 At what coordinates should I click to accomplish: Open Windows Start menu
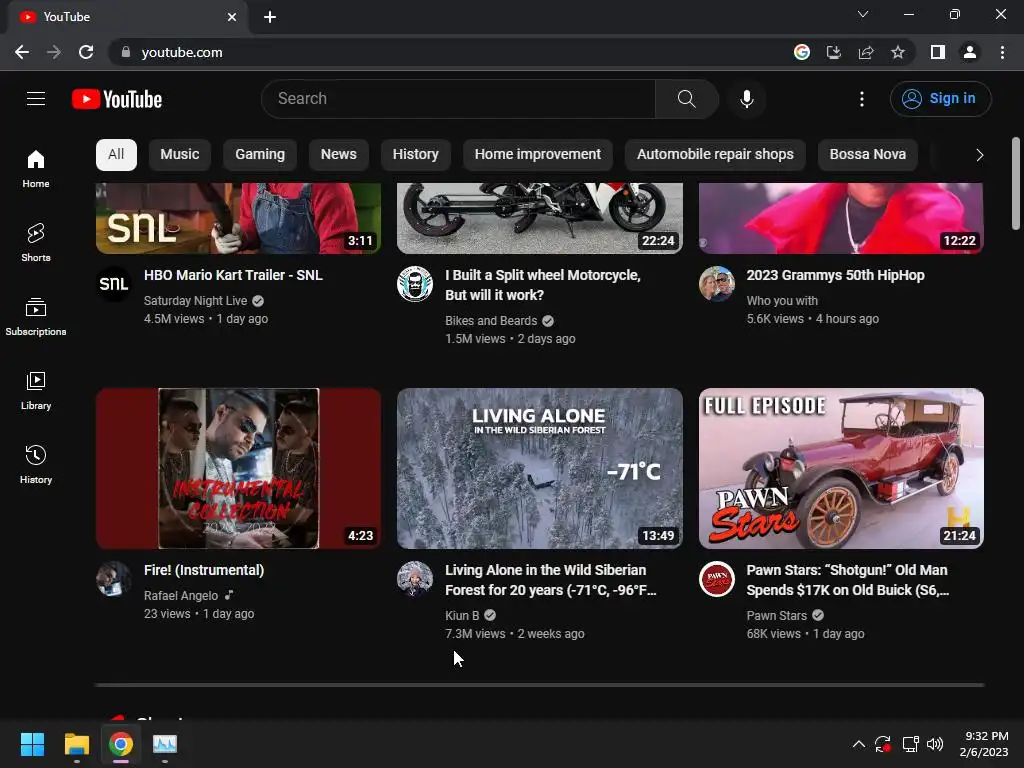pyautogui.click(x=32, y=744)
